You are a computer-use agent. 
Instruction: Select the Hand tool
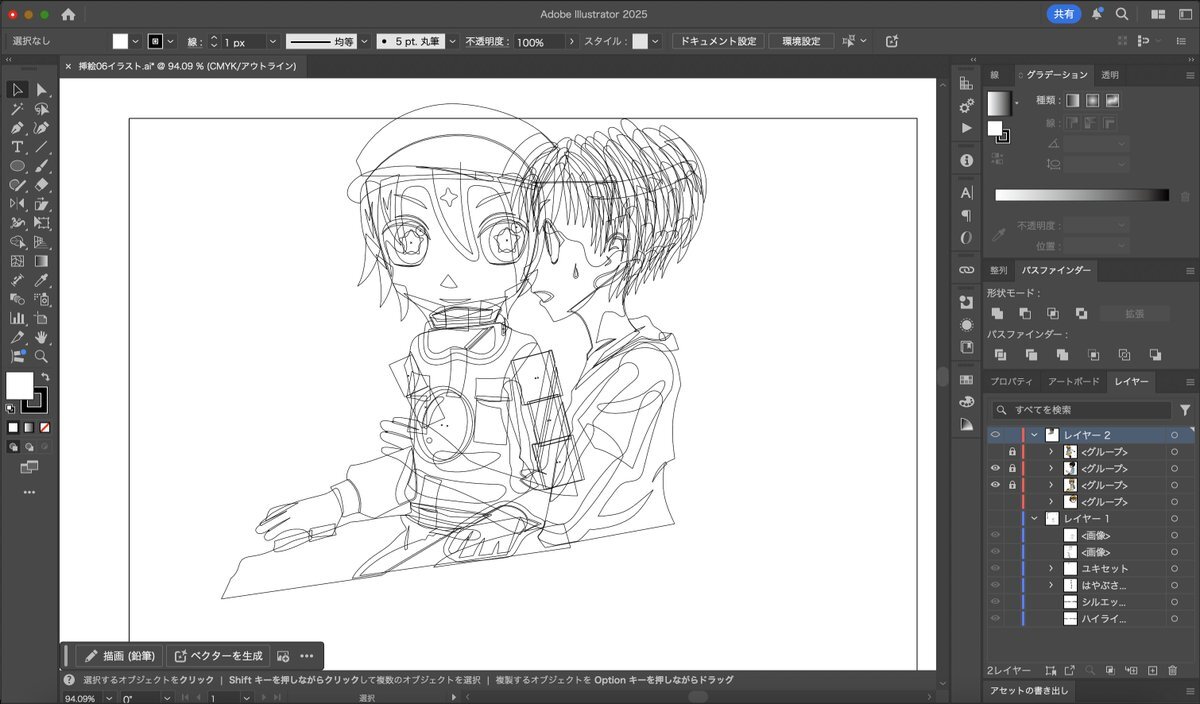(41, 337)
